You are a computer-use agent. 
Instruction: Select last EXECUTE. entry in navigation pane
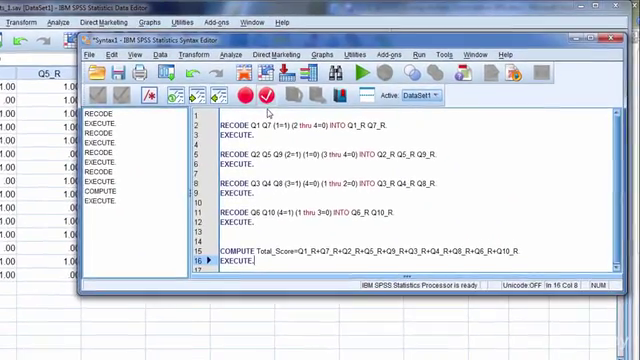(100, 201)
